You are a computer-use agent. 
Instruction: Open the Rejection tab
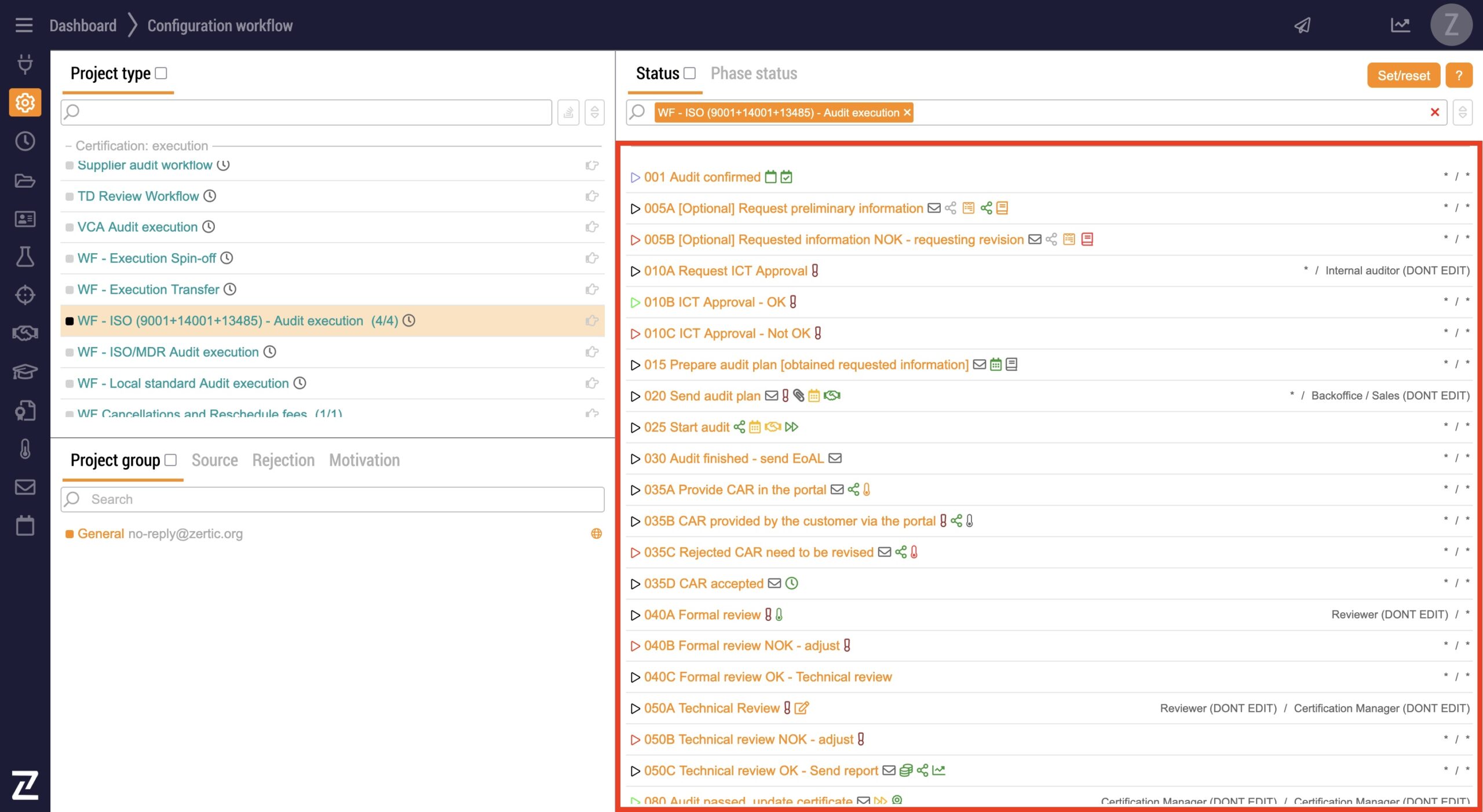283,460
